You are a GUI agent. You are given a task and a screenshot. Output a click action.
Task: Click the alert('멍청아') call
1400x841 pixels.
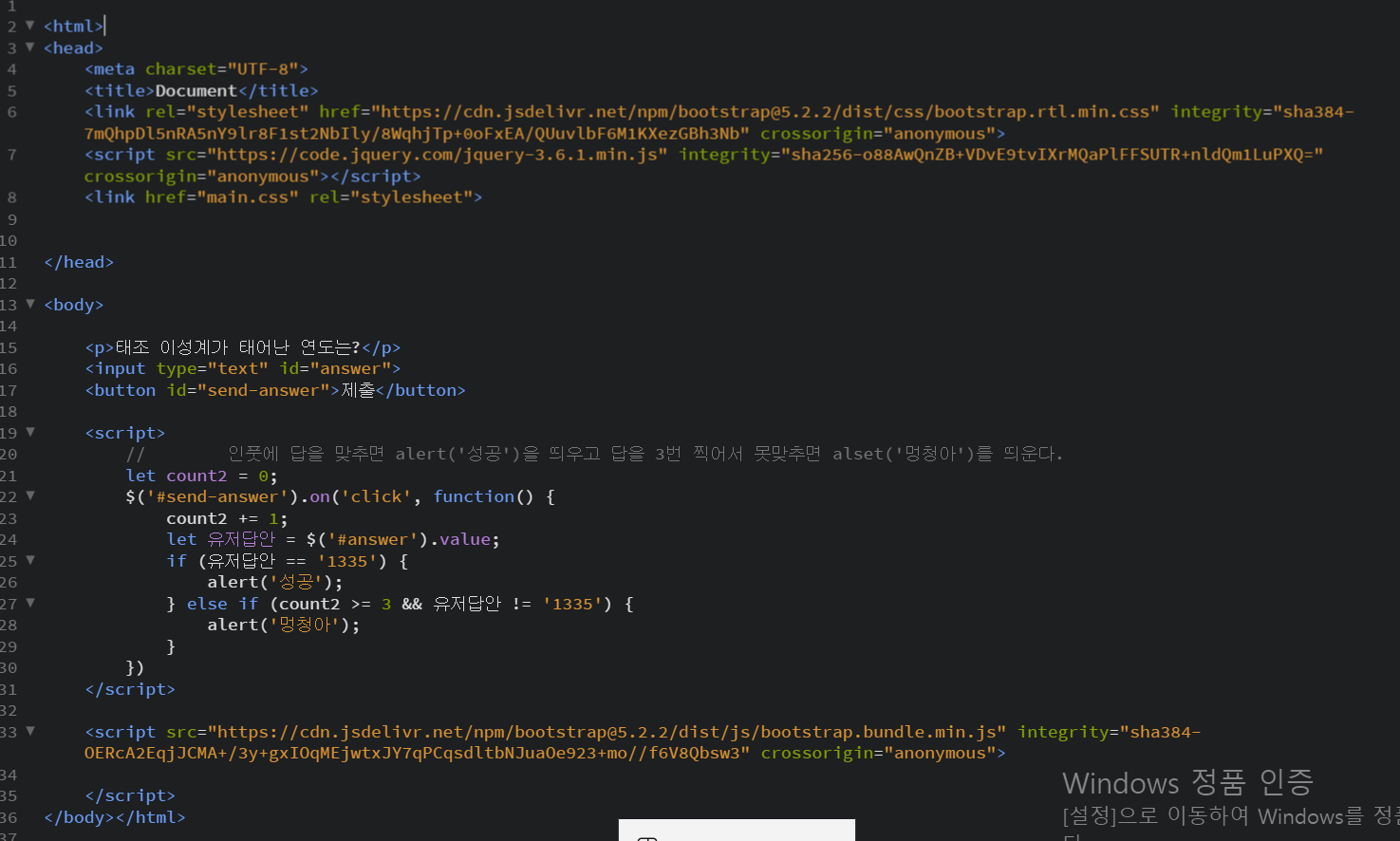(x=284, y=625)
